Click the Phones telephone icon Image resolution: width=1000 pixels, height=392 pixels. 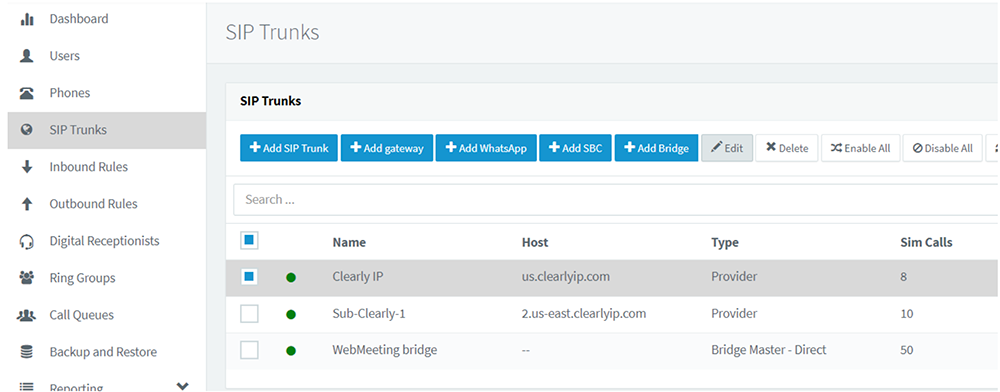[27, 93]
